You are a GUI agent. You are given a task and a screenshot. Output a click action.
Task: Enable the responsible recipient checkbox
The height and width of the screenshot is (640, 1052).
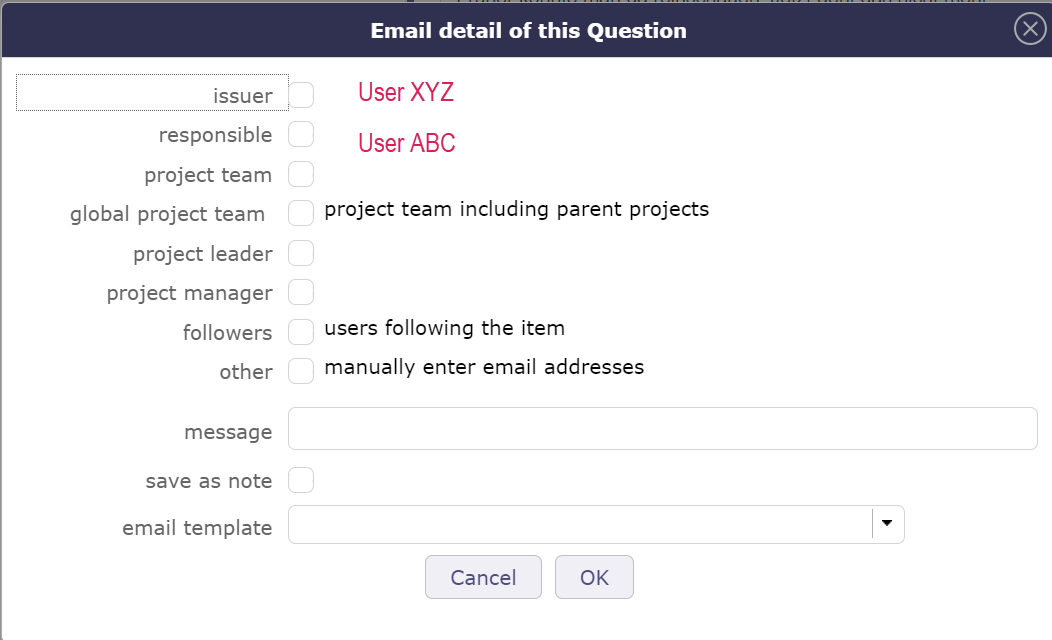(x=301, y=134)
